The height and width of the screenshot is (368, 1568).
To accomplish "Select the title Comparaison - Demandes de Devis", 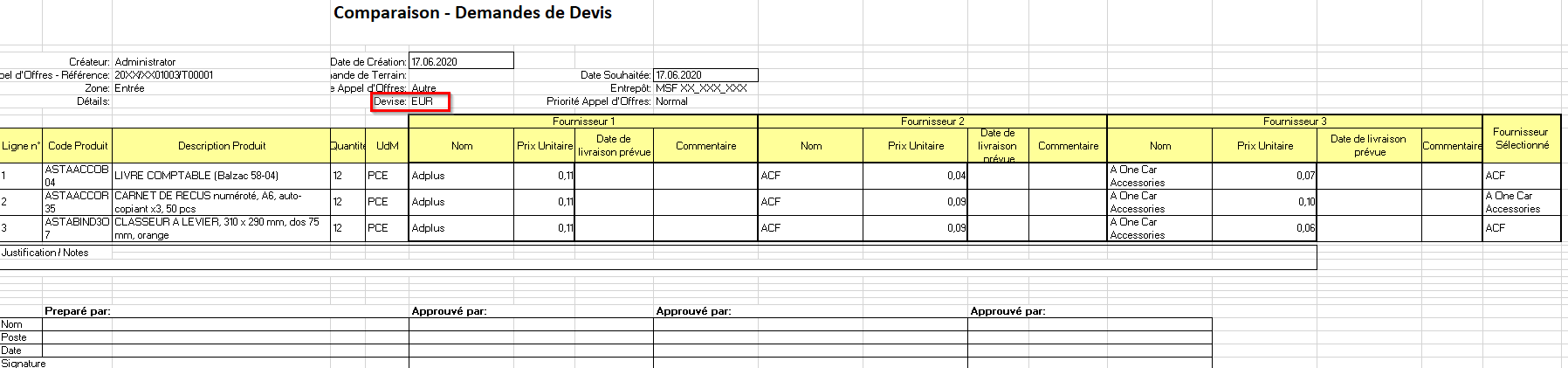I will tap(472, 13).
